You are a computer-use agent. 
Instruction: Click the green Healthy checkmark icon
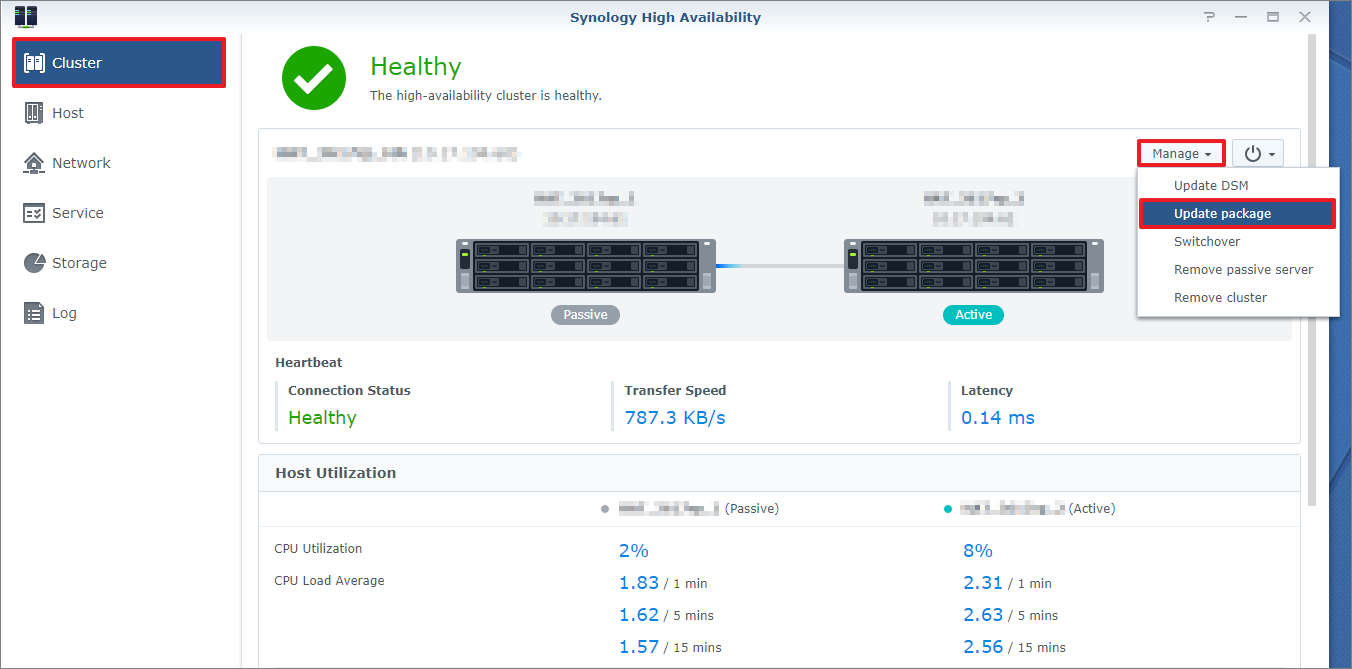pyautogui.click(x=314, y=78)
